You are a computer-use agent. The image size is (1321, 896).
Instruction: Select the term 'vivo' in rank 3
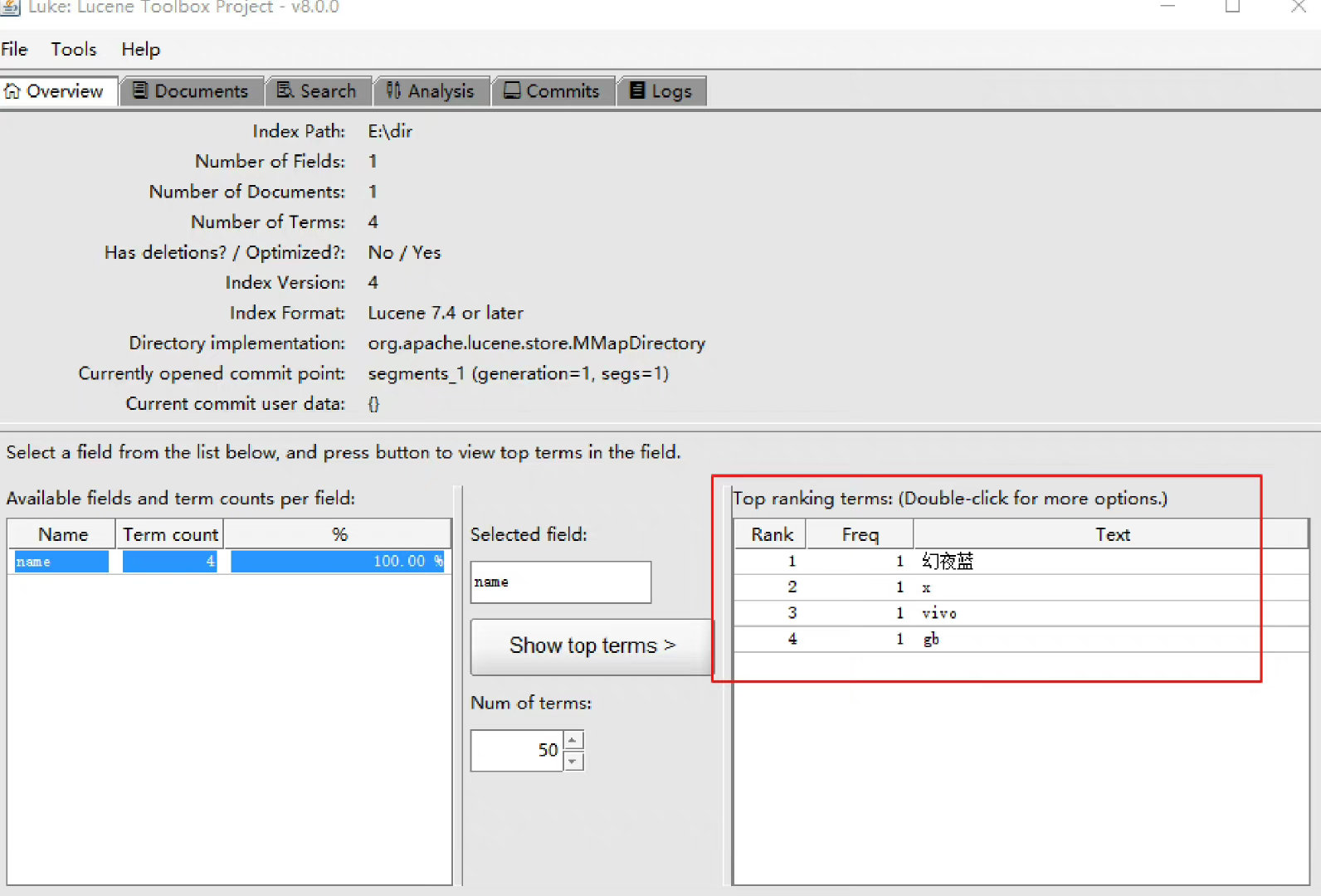(1021, 613)
